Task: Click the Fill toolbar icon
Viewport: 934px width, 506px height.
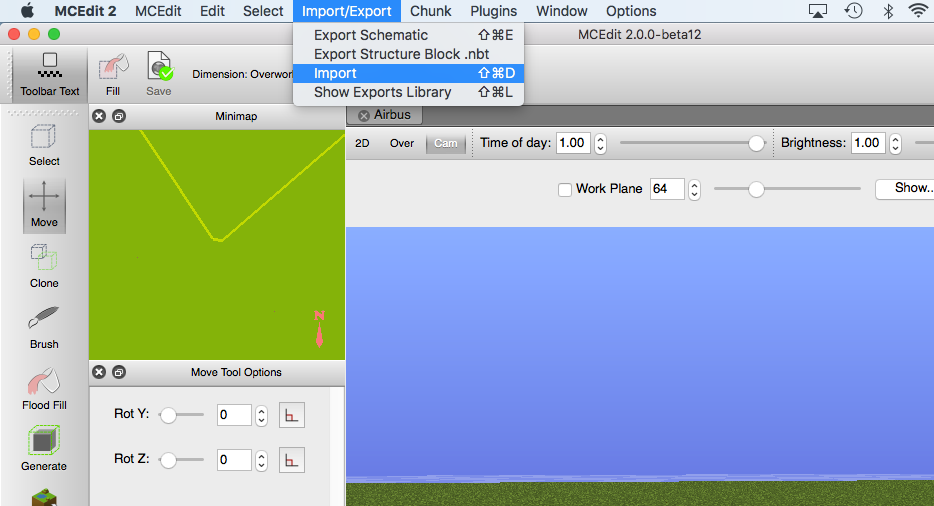Action: click(113, 74)
